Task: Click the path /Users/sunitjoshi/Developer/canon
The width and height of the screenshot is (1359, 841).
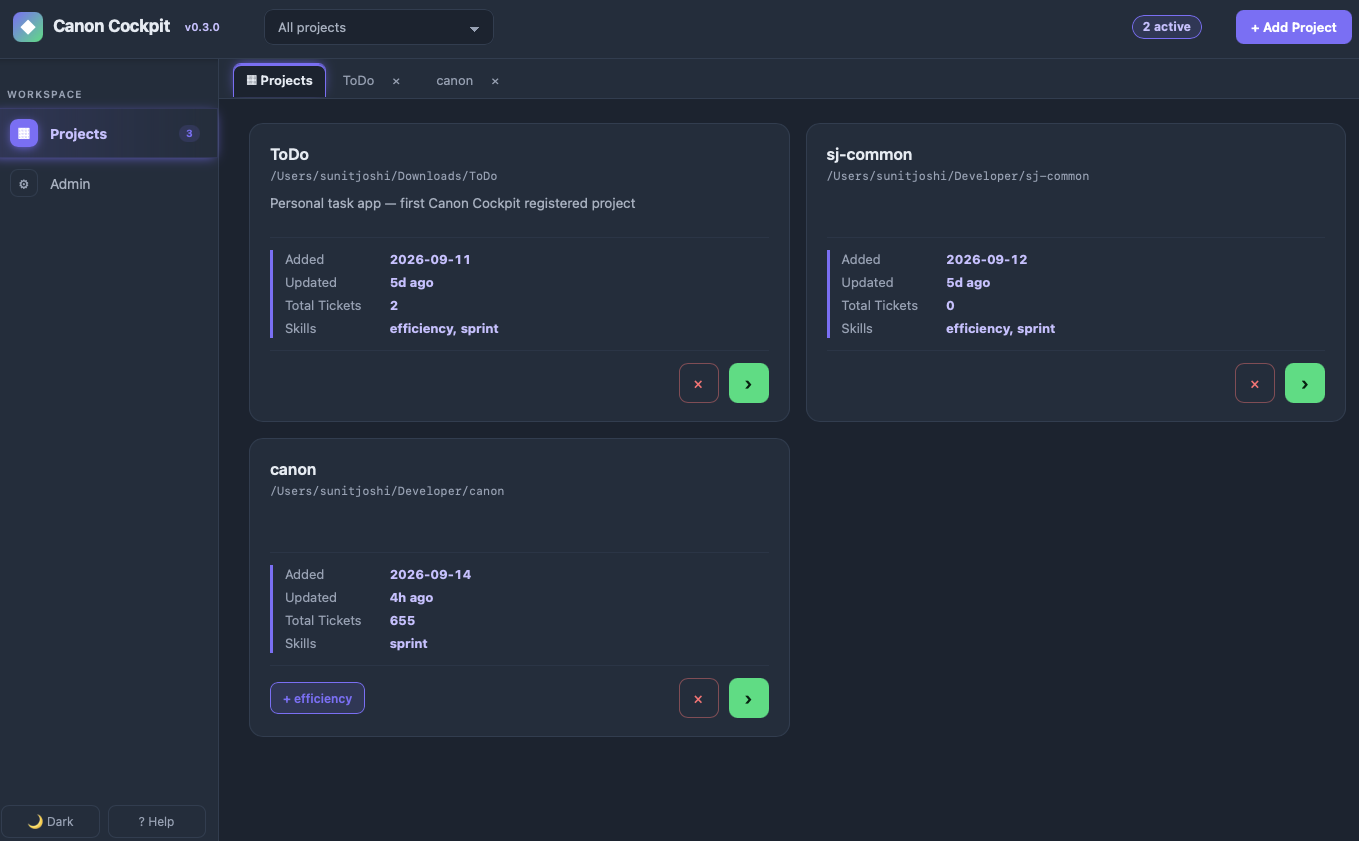Action: (x=387, y=491)
